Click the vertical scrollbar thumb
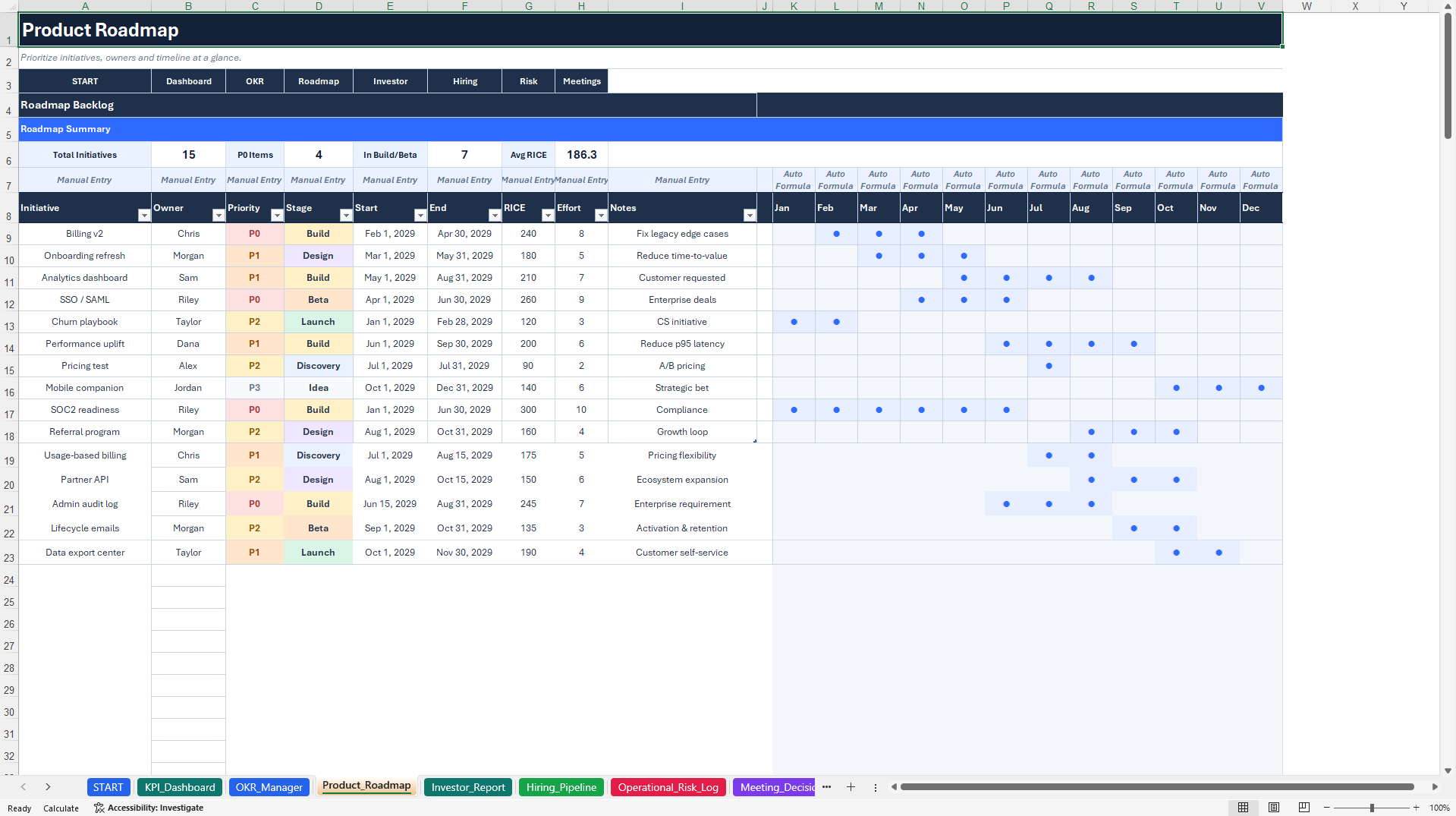 [1448, 76]
